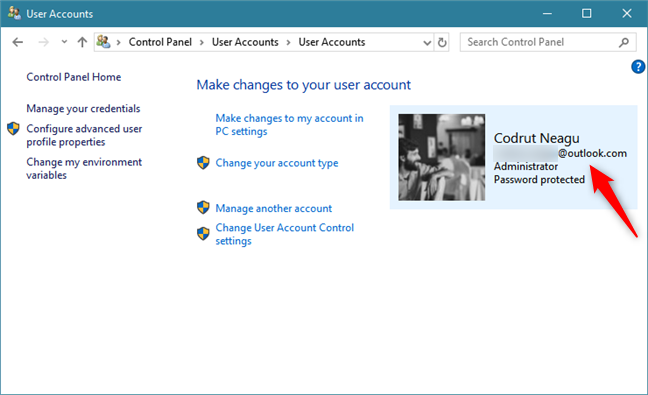Expand chevron between the two User Accounts breadcrumbs
Viewport: 648px width, 395px height.
pos(288,42)
